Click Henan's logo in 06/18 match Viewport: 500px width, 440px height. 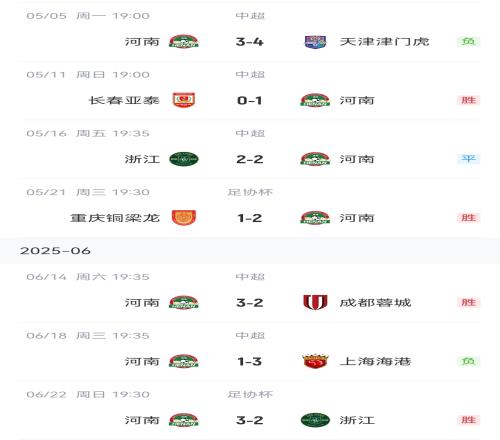tap(184, 361)
